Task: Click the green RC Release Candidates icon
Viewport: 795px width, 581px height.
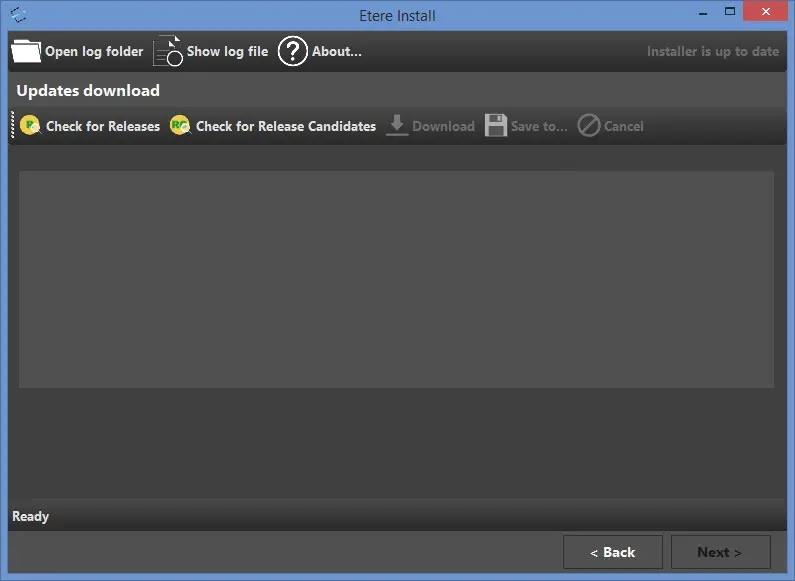Action: tap(180, 126)
